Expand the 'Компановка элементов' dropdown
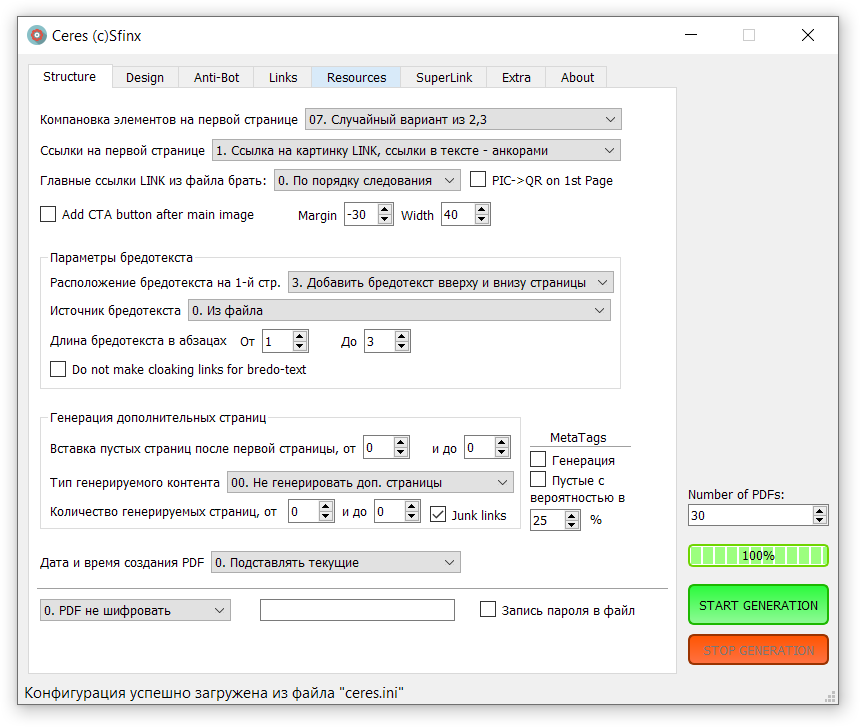 (x=610, y=120)
